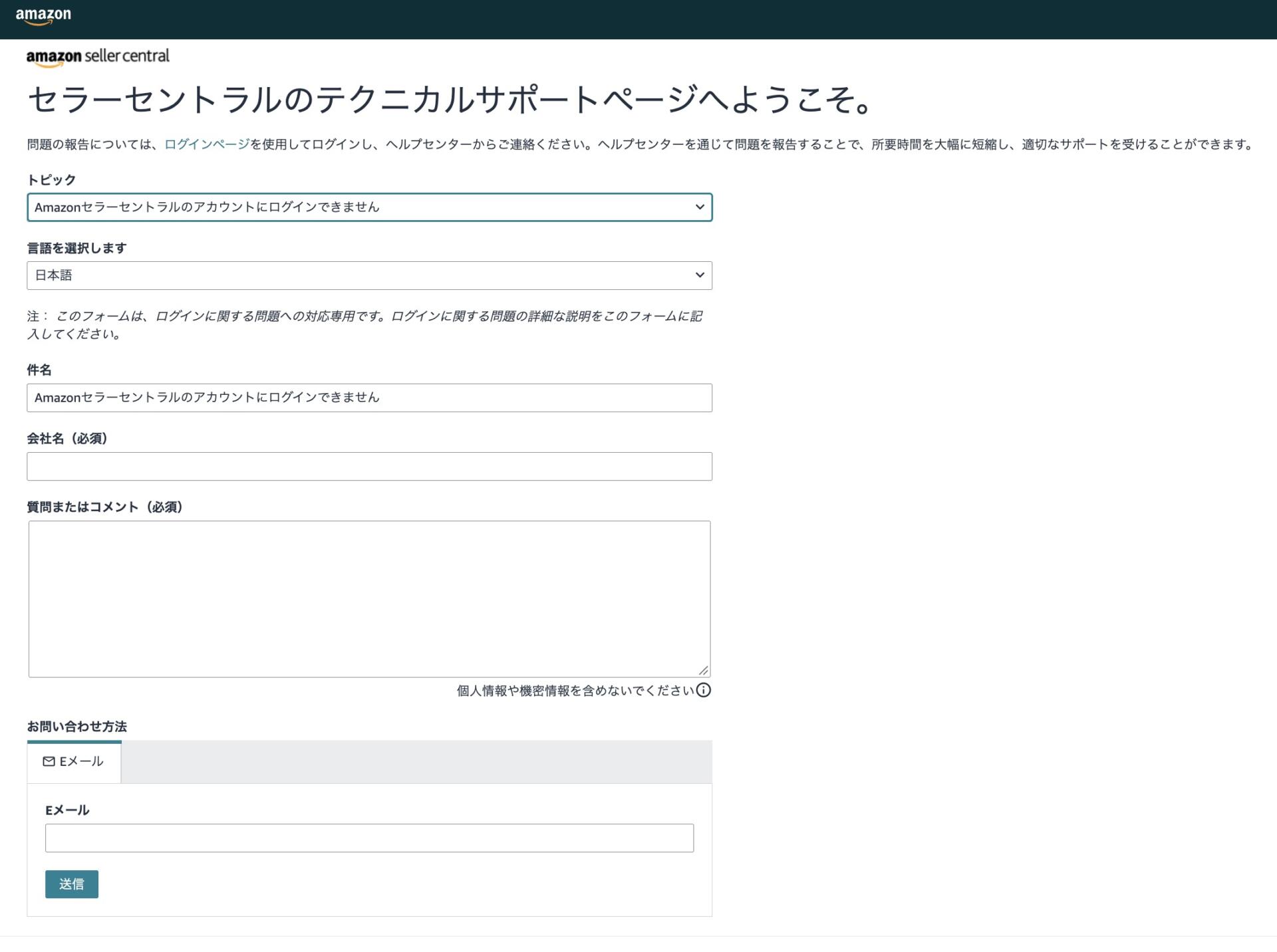Click the 言語を選択します label
Image resolution: width=1277 pixels, height=952 pixels.
pos(76,248)
